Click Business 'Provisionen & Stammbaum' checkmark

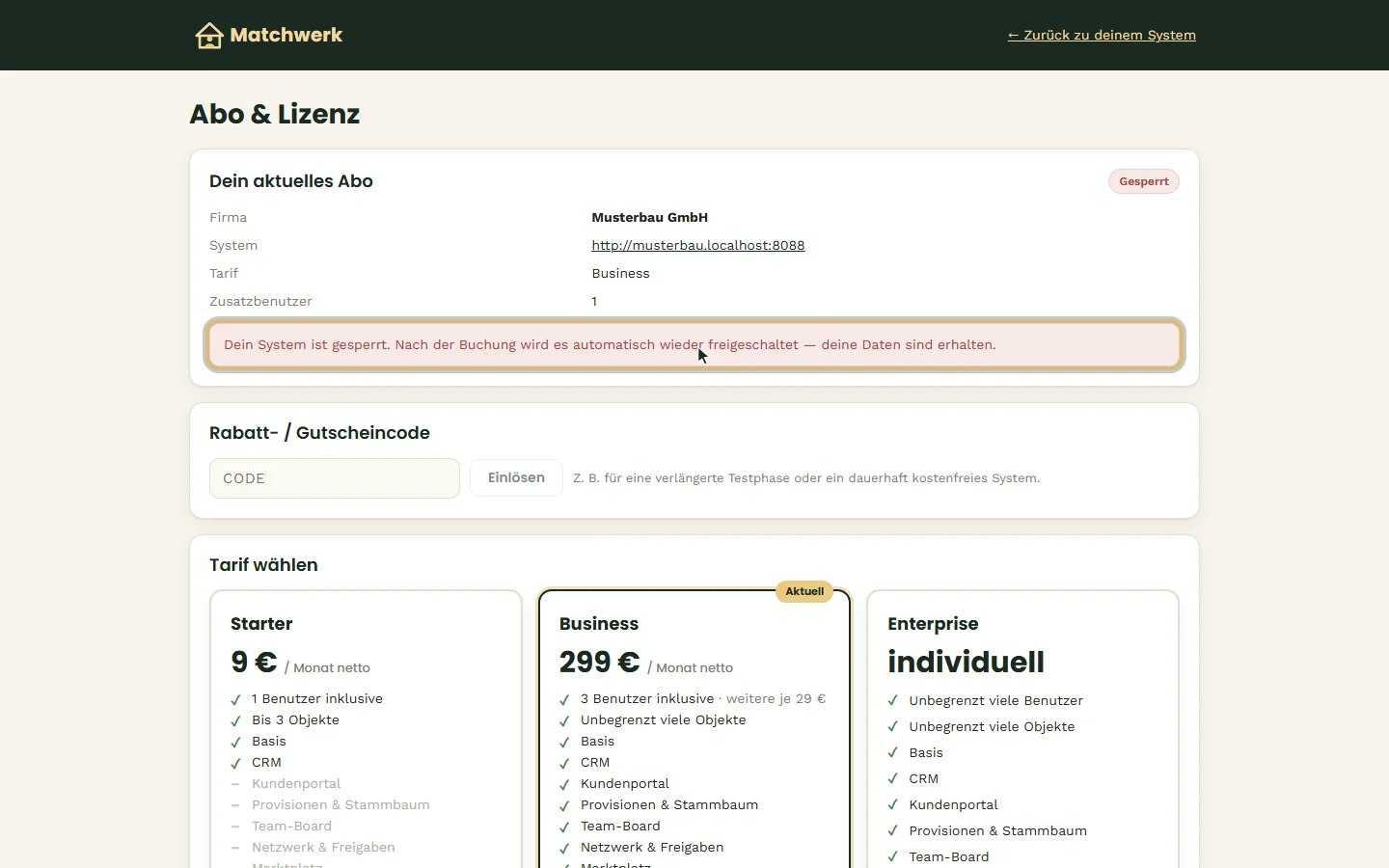click(565, 805)
